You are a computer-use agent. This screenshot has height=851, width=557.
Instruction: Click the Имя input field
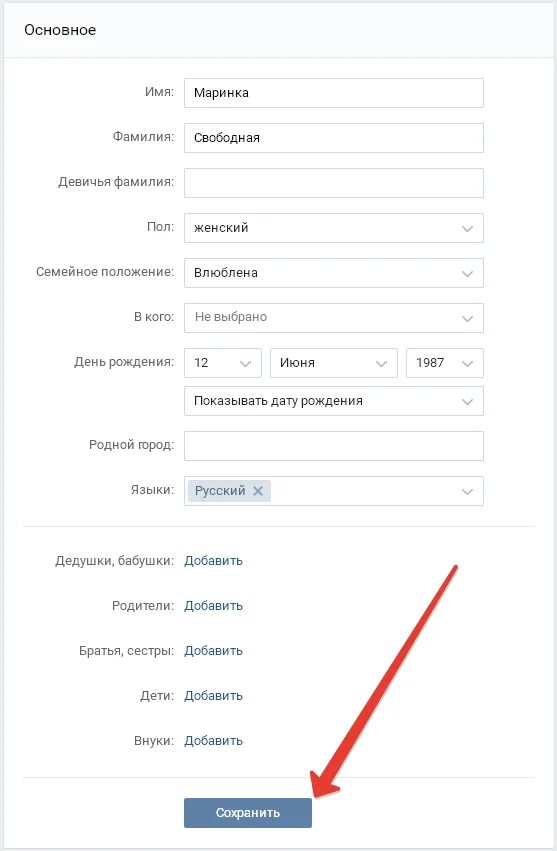pos(333,93)
